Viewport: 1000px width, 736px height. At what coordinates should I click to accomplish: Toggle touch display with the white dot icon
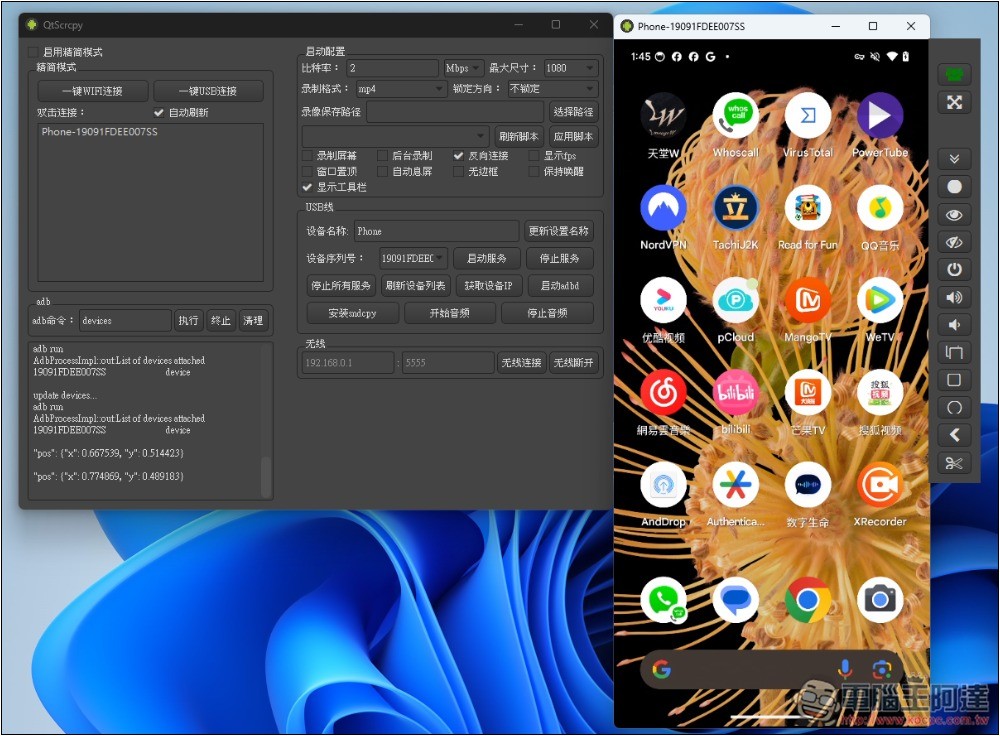[954, 186]
